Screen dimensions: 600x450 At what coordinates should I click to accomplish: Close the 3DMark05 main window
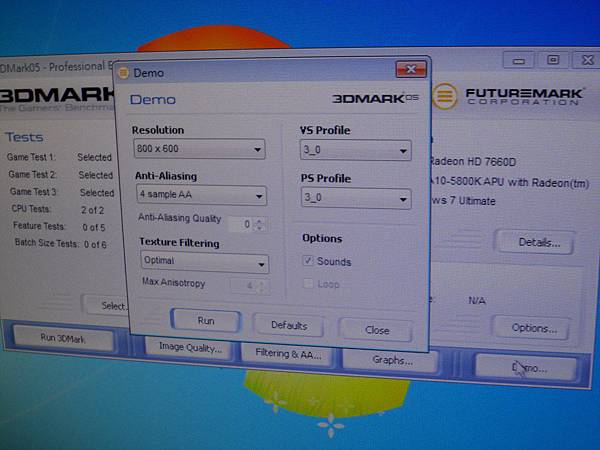pyautogui.click(x=586, y=60)
